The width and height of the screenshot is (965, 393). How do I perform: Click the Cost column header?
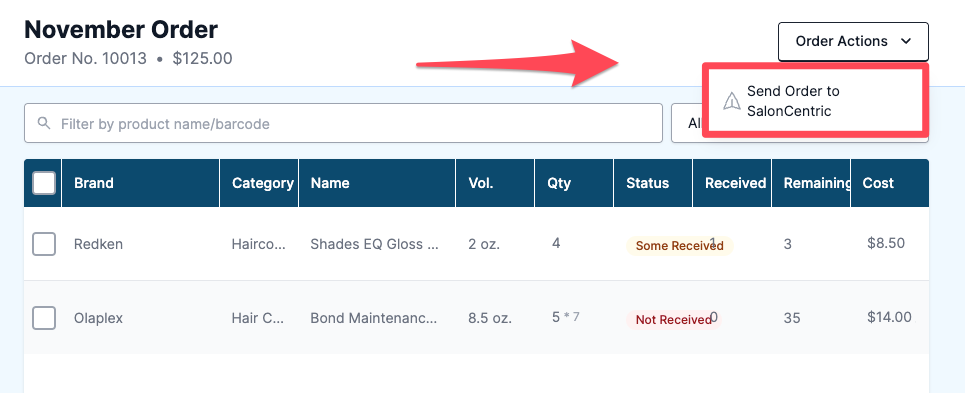878,183
